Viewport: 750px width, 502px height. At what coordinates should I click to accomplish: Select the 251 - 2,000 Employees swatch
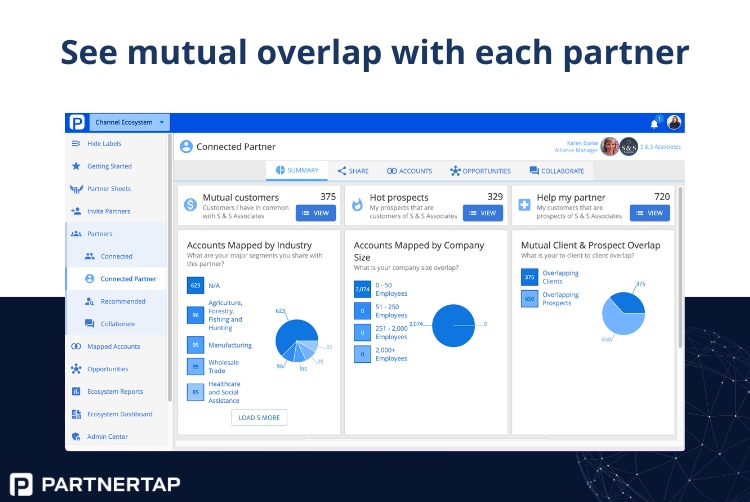click(x=362, y=332)
